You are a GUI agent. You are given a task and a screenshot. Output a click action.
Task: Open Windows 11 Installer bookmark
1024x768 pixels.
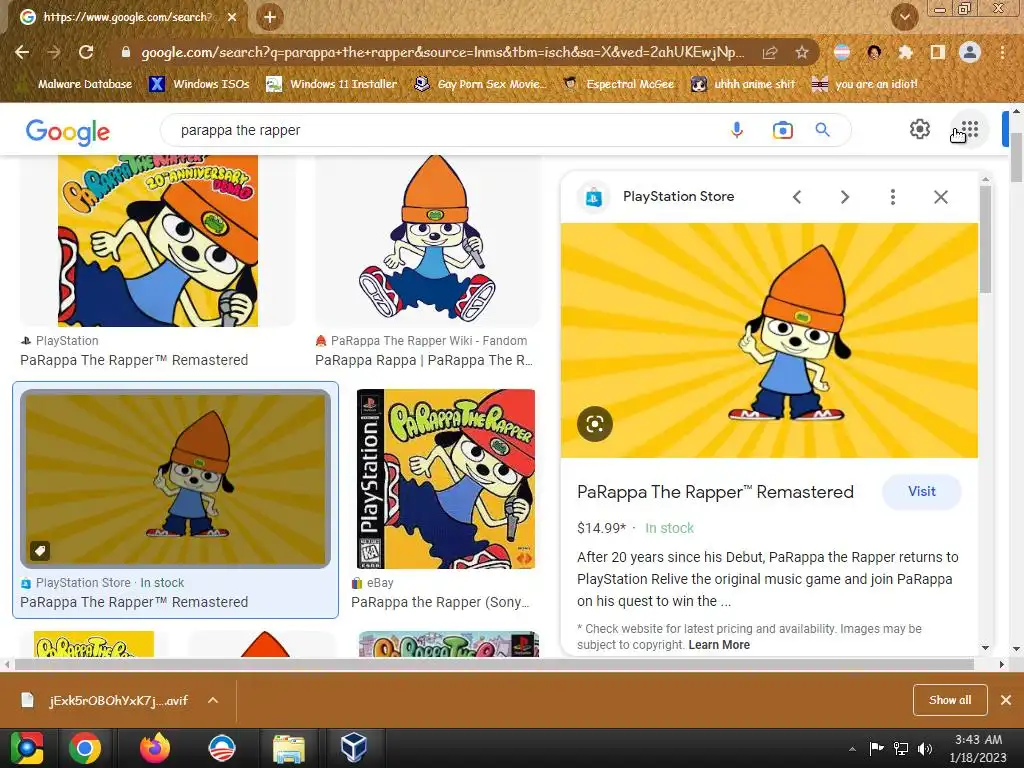point(332,84)
